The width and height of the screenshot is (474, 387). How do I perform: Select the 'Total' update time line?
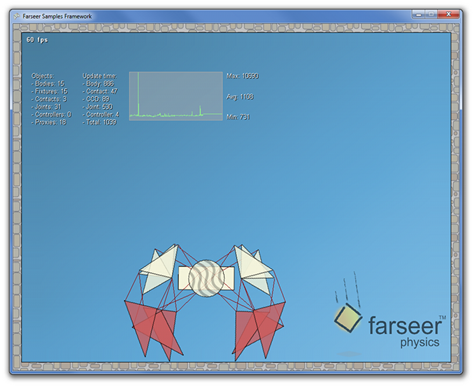[x=99, y=122]
